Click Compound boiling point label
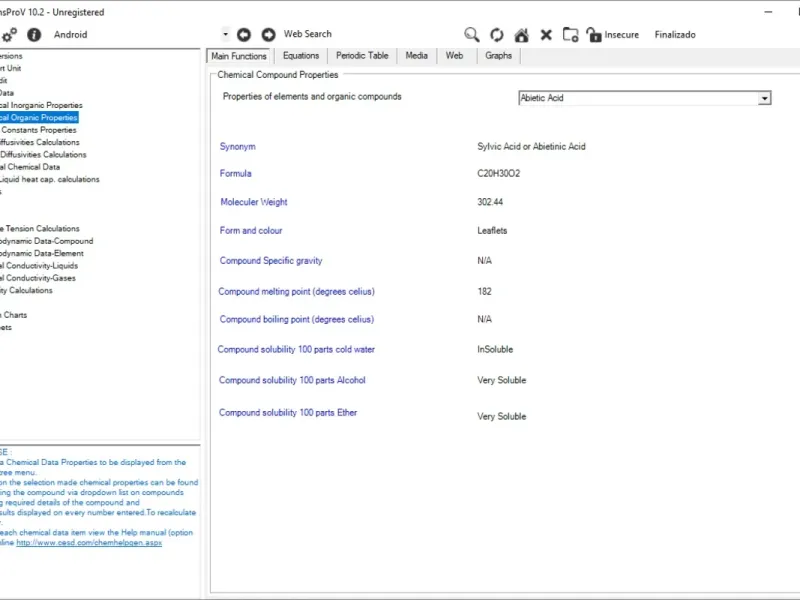 coord(296,319)
